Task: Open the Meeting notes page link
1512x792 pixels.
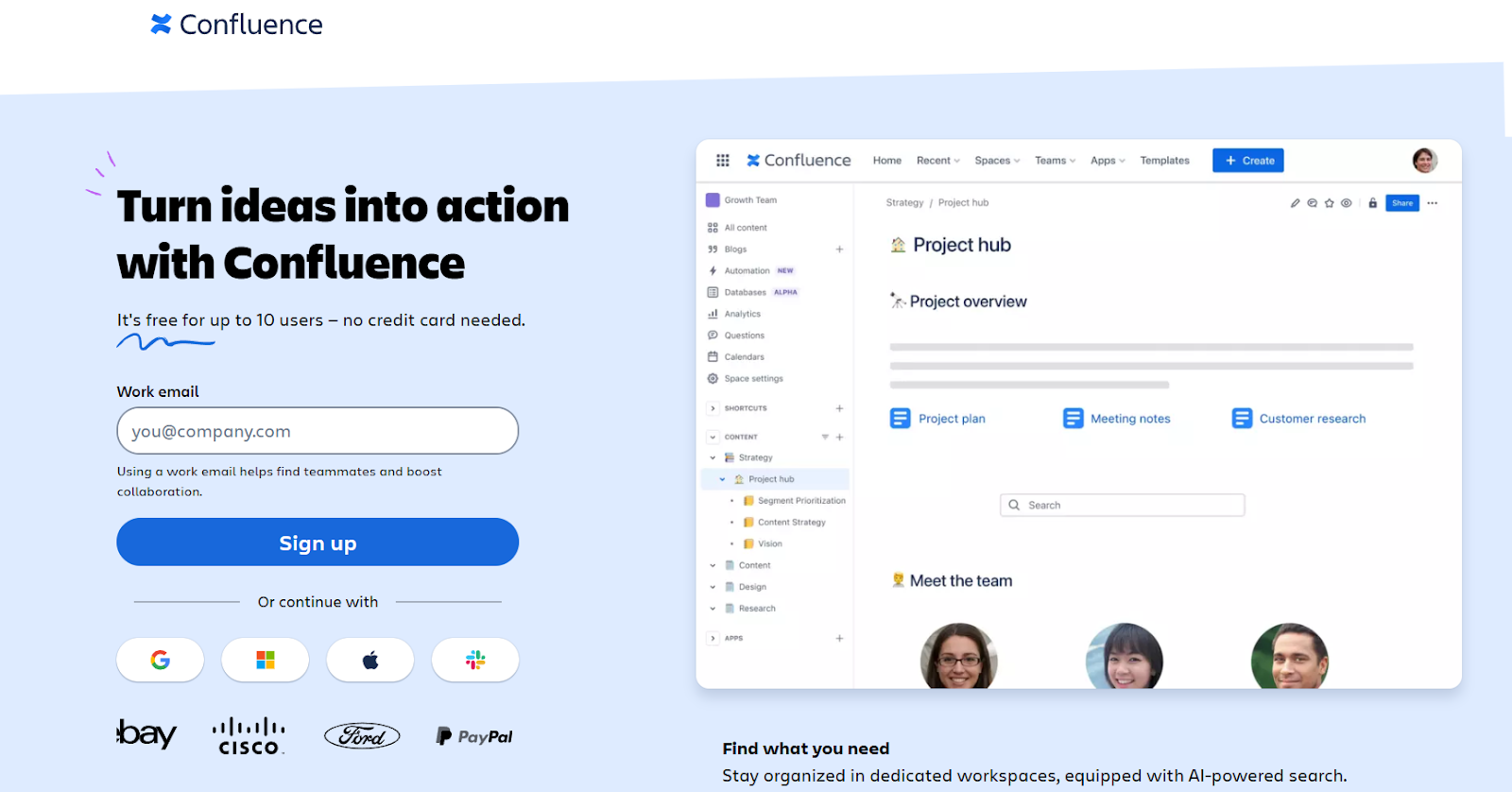Action: click(x=1117, y=419)
